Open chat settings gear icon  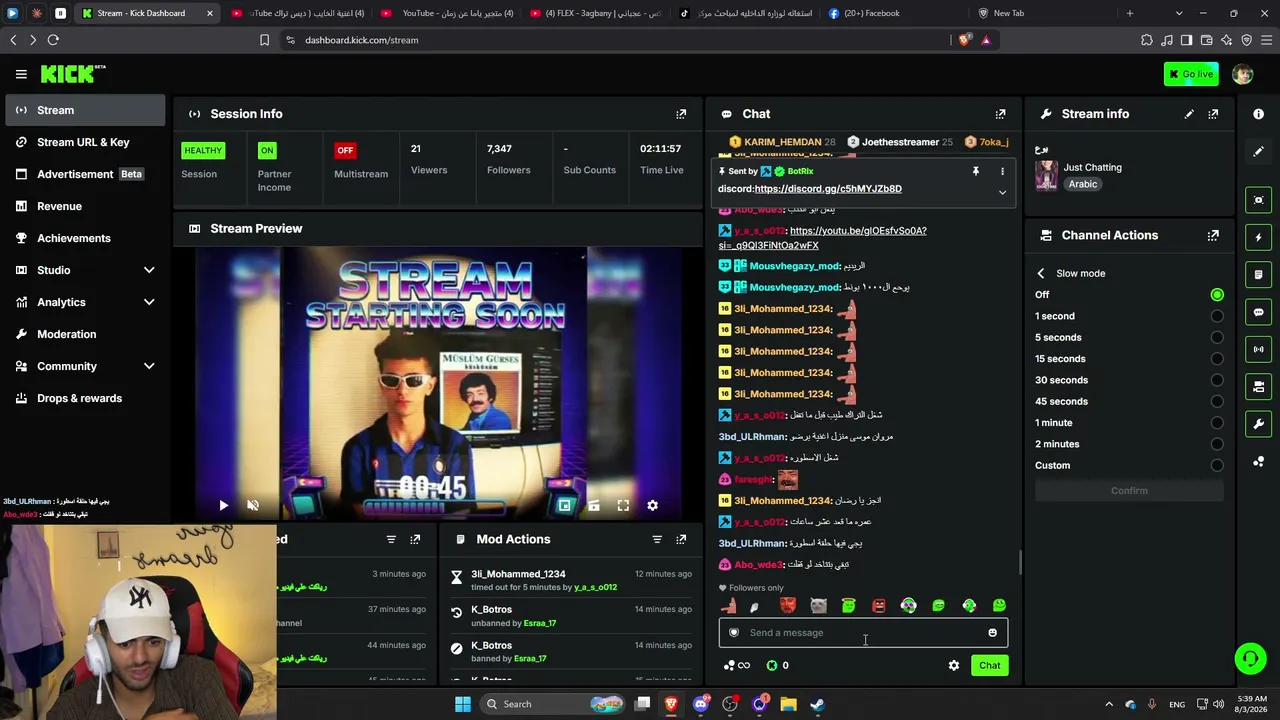point(954,666)
